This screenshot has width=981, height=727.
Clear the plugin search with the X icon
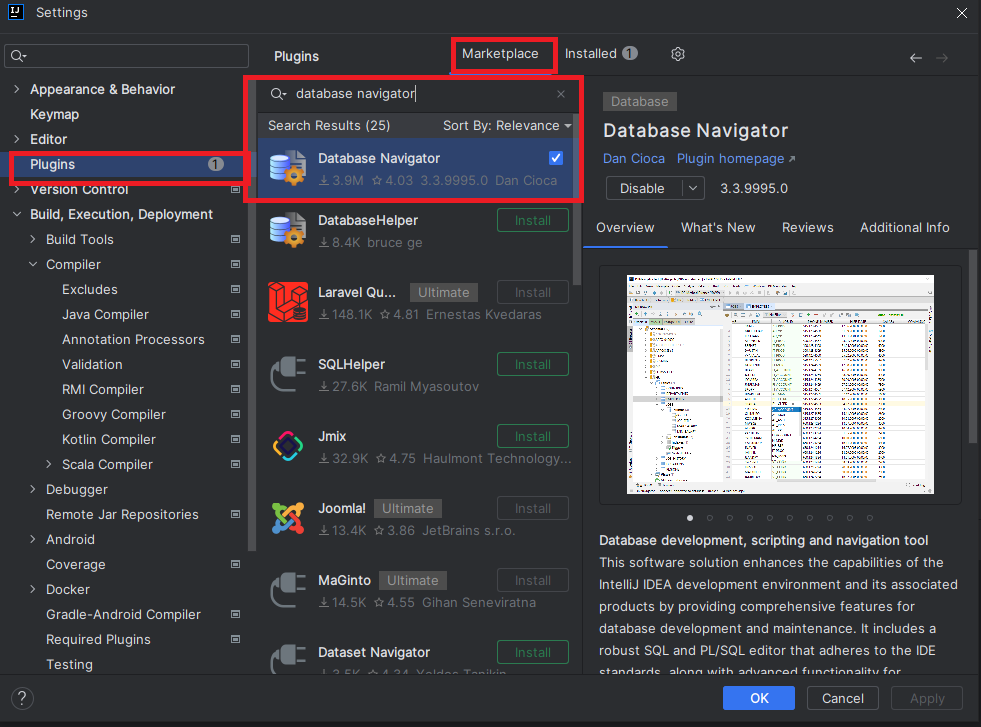click(x=561, y=94)
